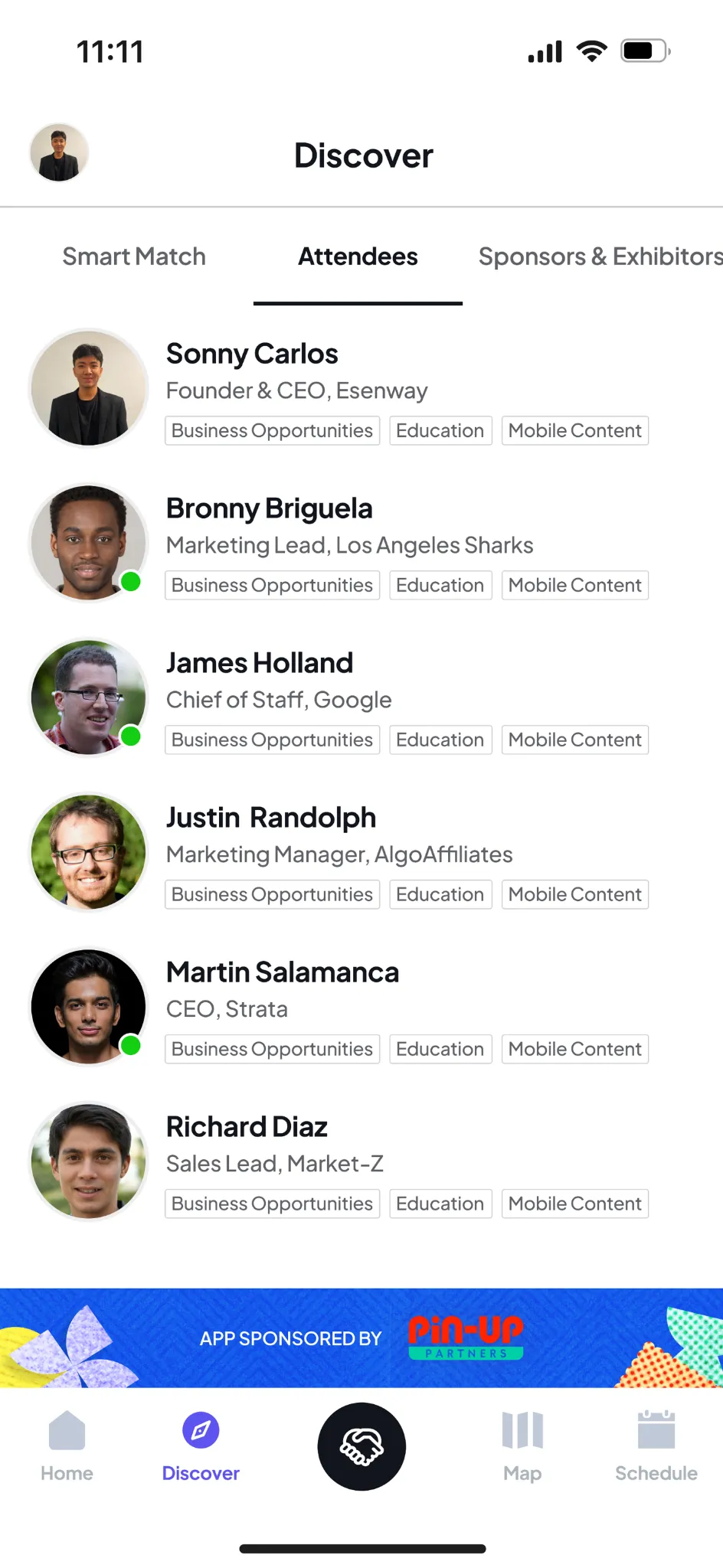Switch to the Smart Match tab
The height and width of the screenshot is (1568, 723).
coord(134,256)
